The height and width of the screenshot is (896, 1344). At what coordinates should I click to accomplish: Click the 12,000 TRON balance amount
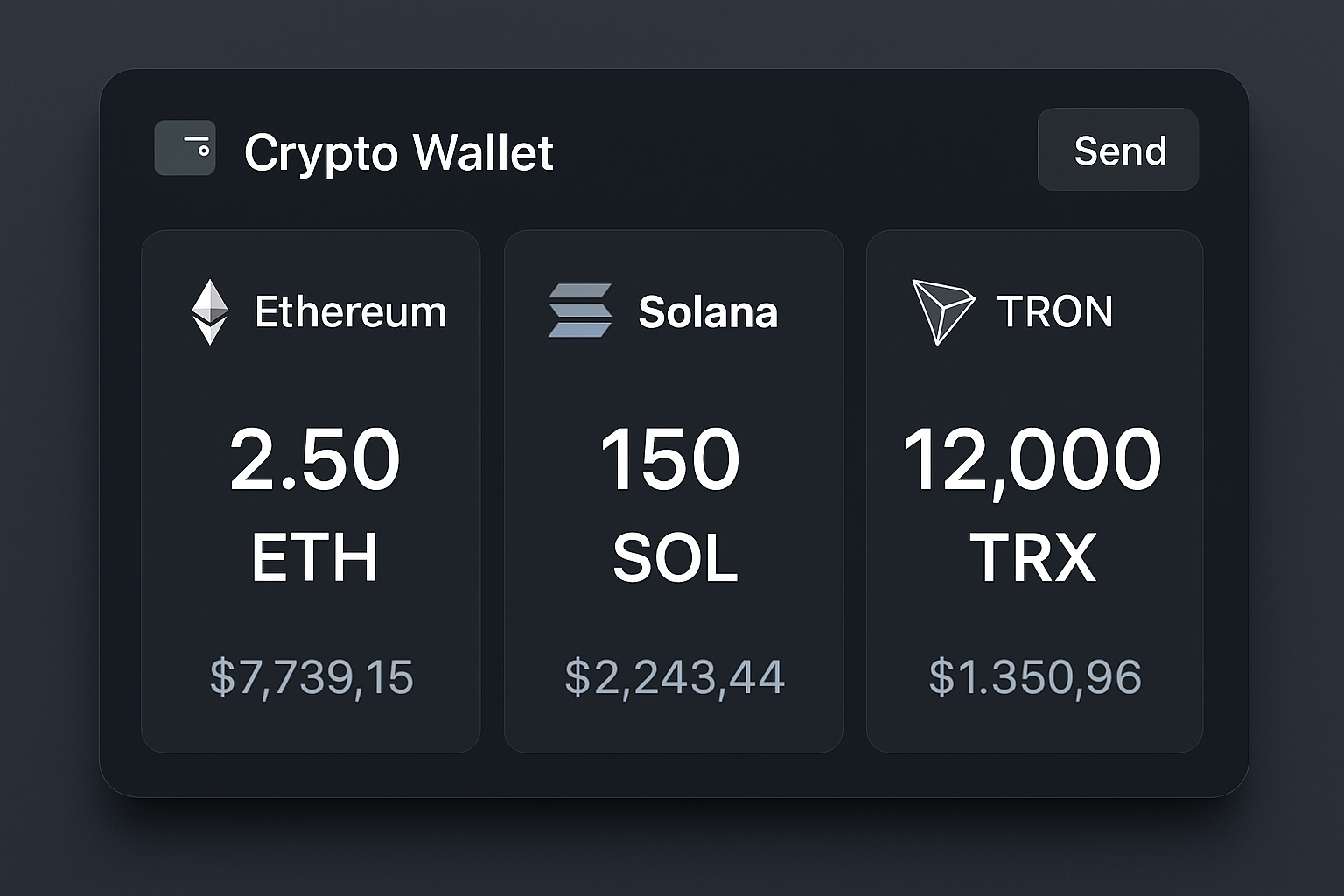(1032, 459)
